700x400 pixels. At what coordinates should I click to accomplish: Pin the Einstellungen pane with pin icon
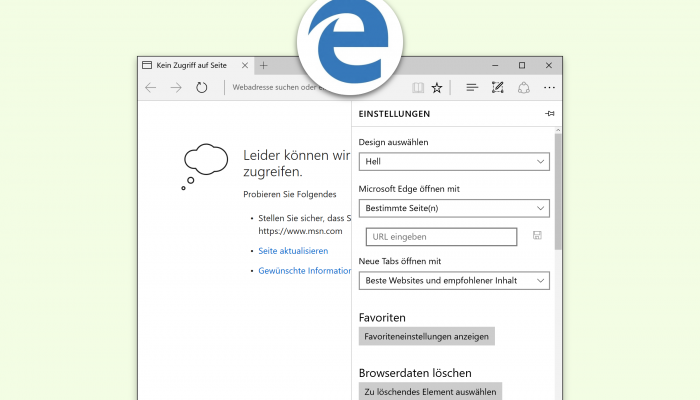(550, 114)
